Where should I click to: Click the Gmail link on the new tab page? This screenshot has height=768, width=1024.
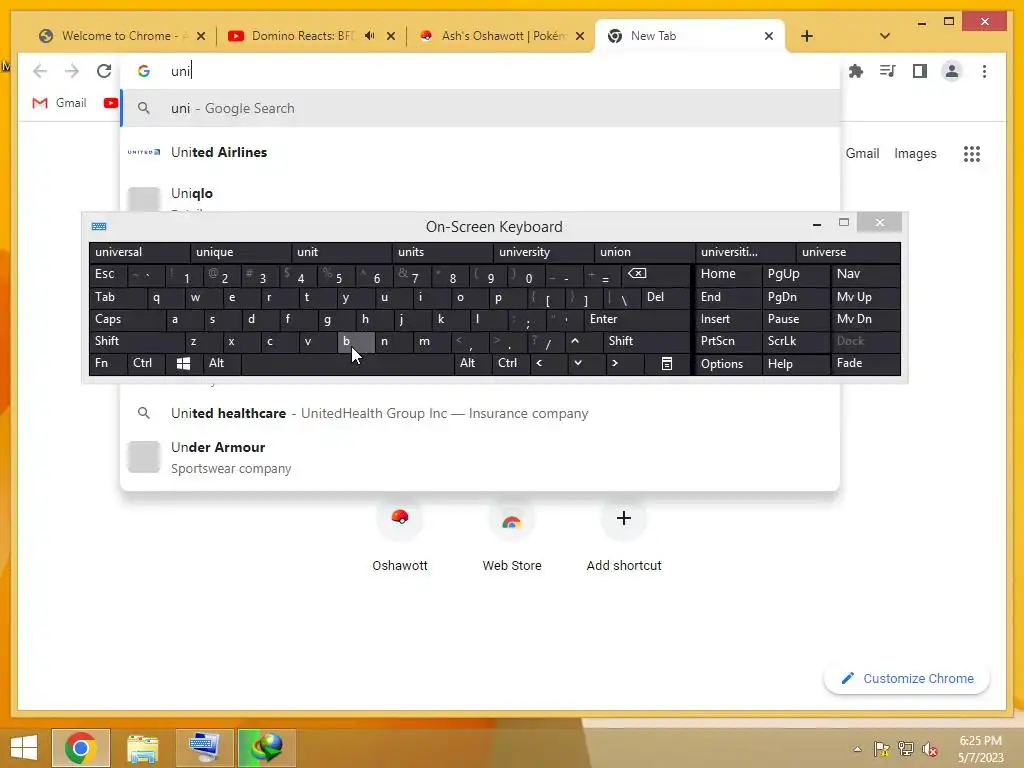point(862,153)
